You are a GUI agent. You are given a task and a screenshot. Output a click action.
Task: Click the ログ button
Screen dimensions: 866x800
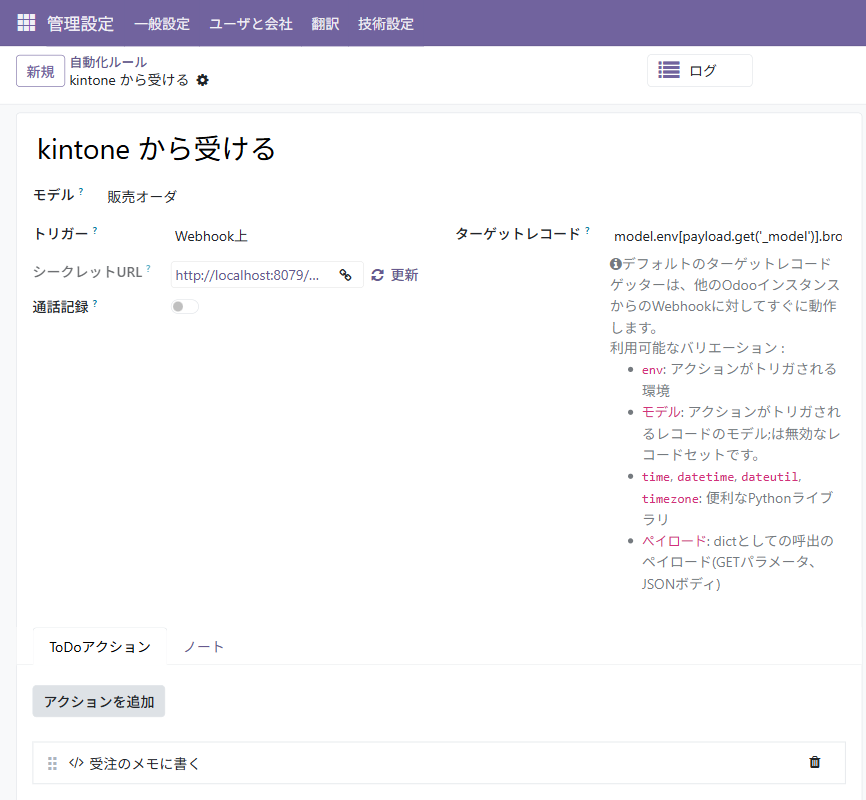coord(700,70)
